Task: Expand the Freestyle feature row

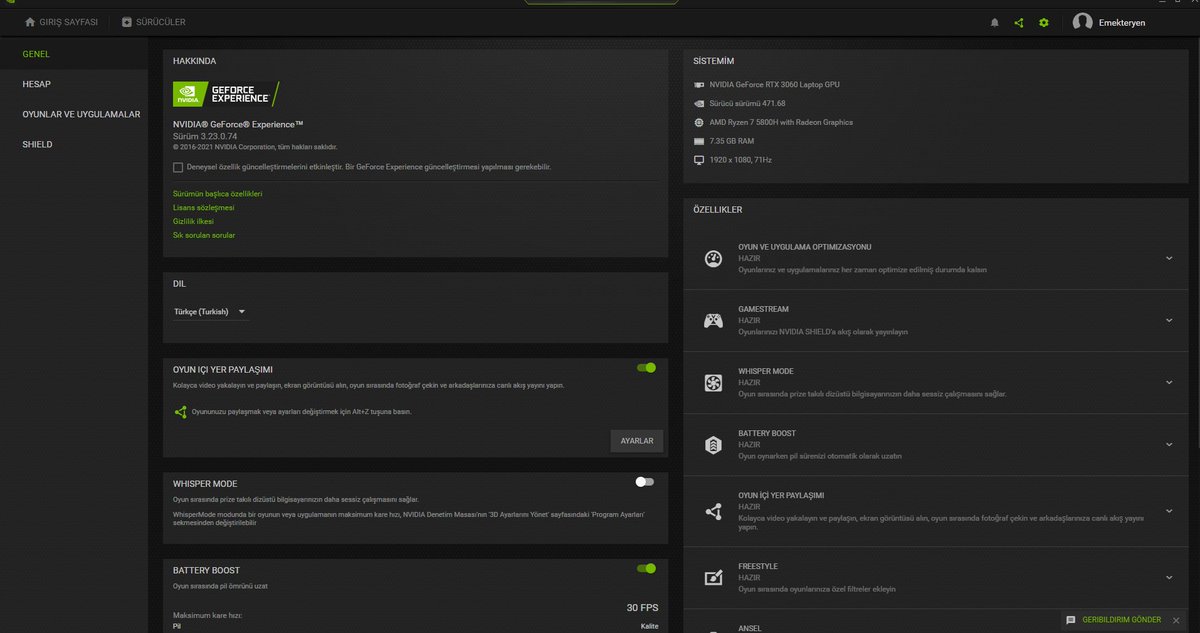Action: coord(1169,577)
